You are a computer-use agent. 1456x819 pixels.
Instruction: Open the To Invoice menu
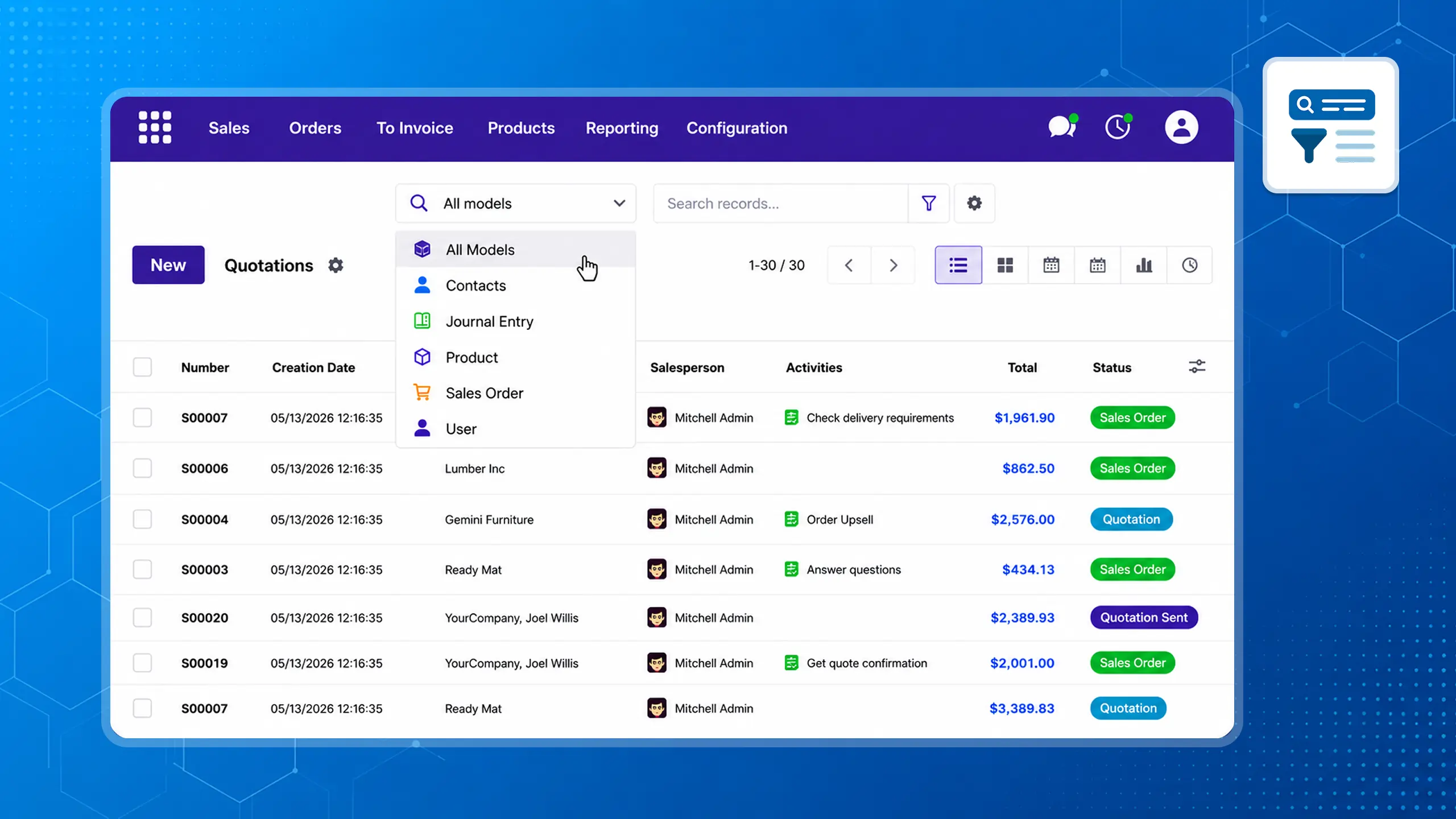pyautogui.click(x=415, y=128)
